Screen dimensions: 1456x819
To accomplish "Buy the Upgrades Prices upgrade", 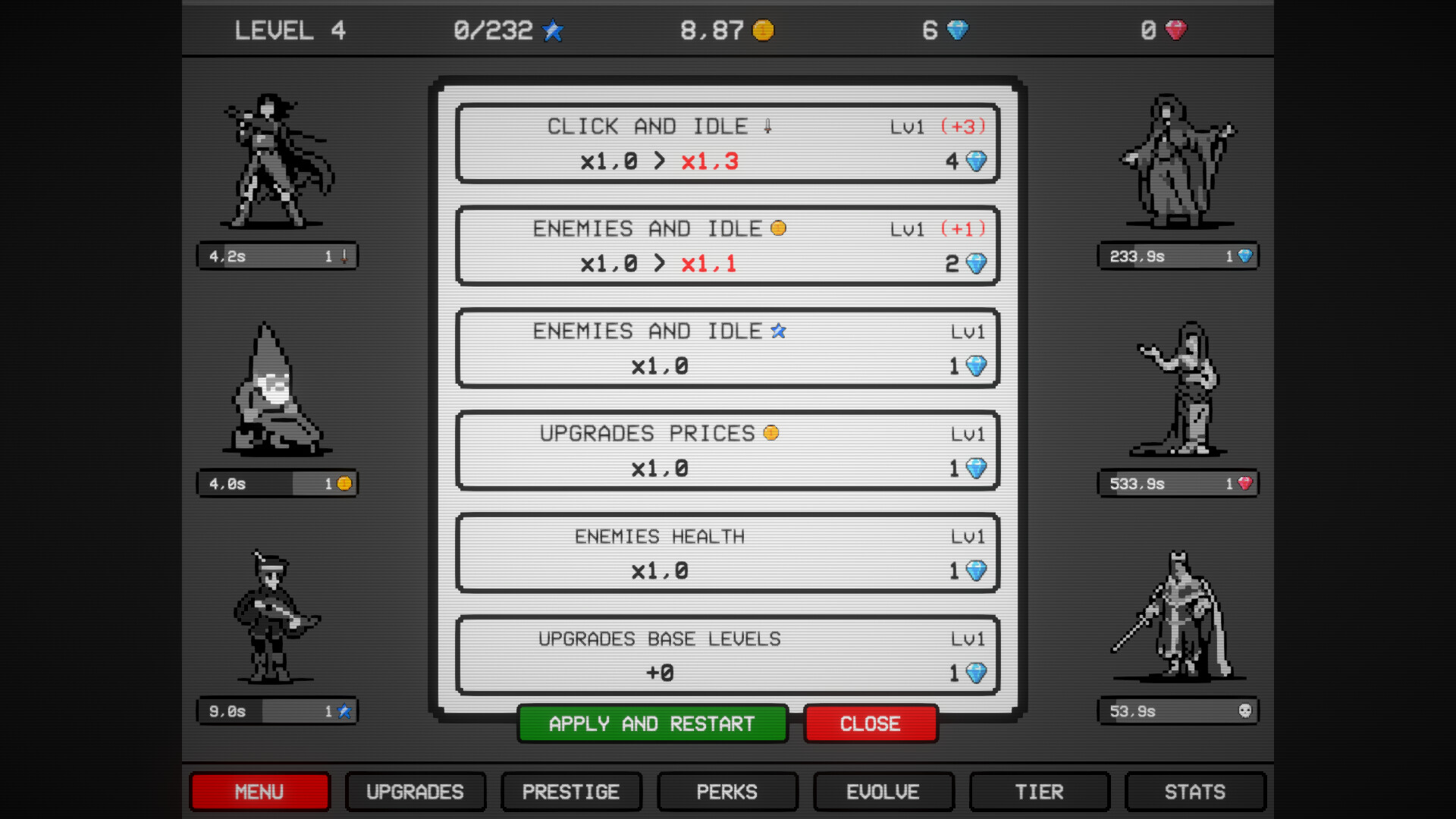I will coord(728,451).
